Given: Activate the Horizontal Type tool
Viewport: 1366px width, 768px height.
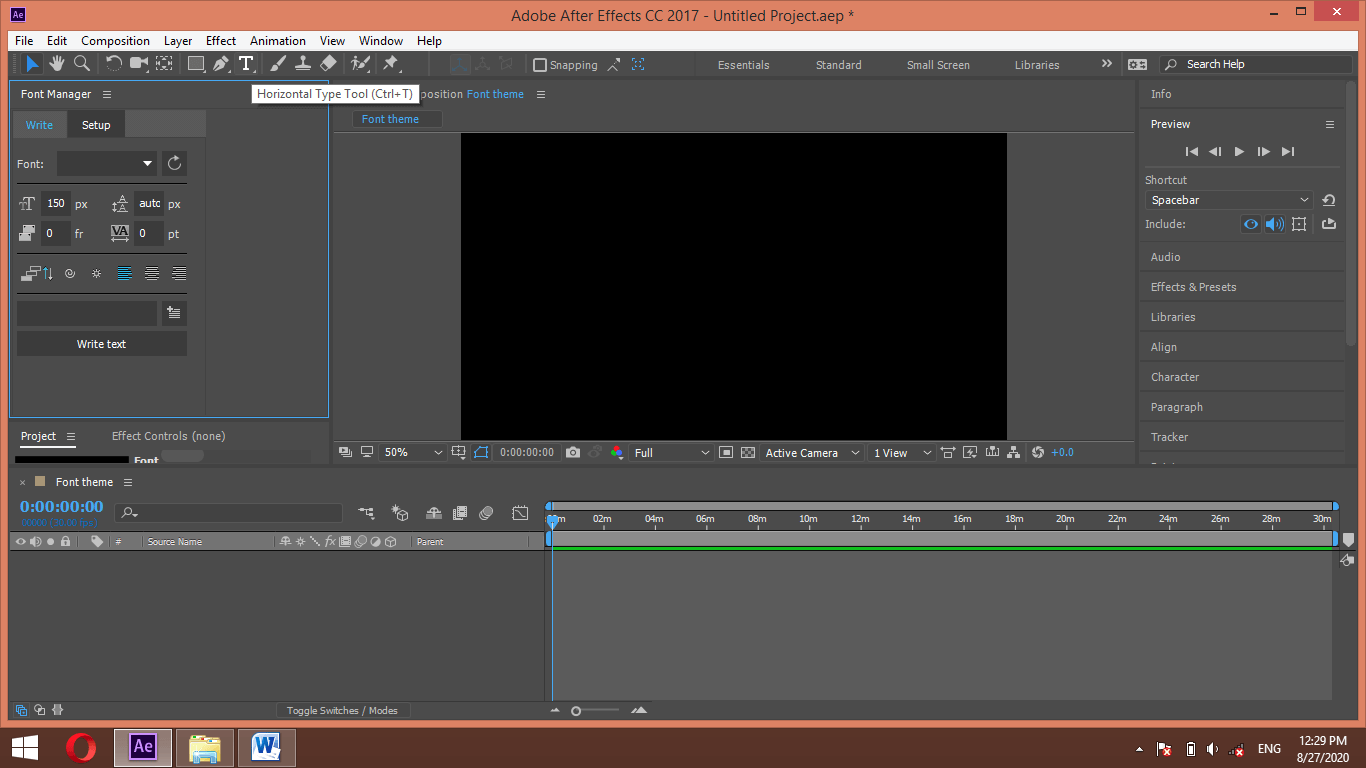Looking at the screenshot, I should (246, 63).
